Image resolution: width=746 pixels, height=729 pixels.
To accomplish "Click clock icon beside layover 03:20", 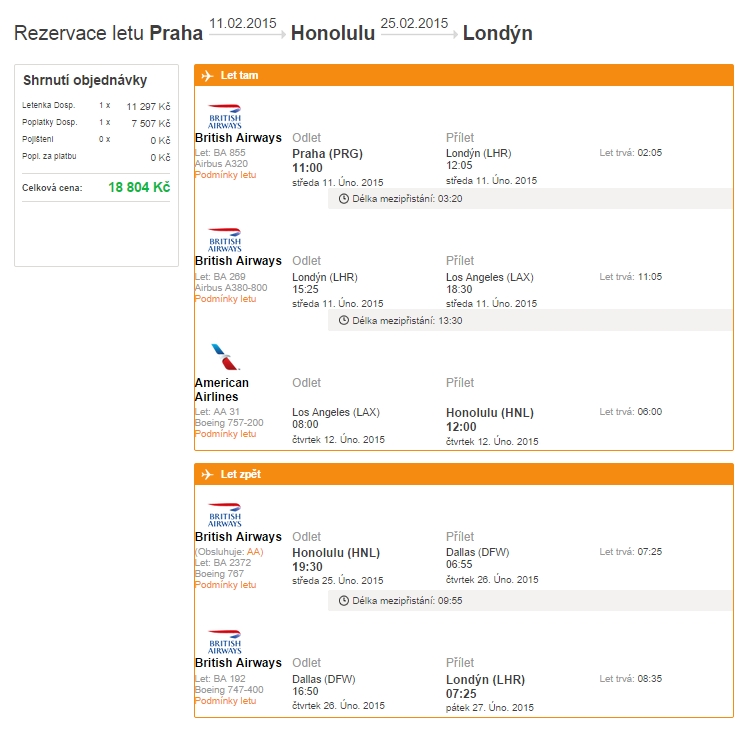I will point(344,198).
